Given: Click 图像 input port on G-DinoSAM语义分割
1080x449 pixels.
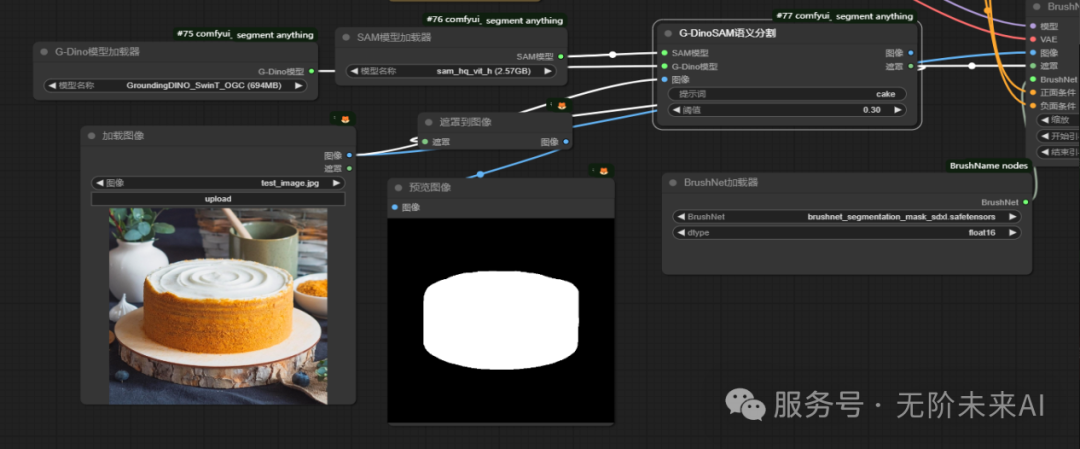Looking at the screenshot, I should 664,80.
